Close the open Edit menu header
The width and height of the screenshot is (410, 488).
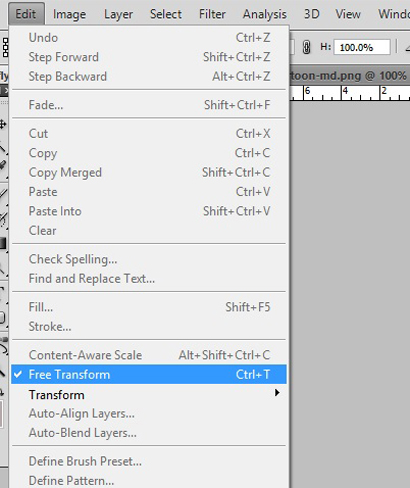click(26, 14)
